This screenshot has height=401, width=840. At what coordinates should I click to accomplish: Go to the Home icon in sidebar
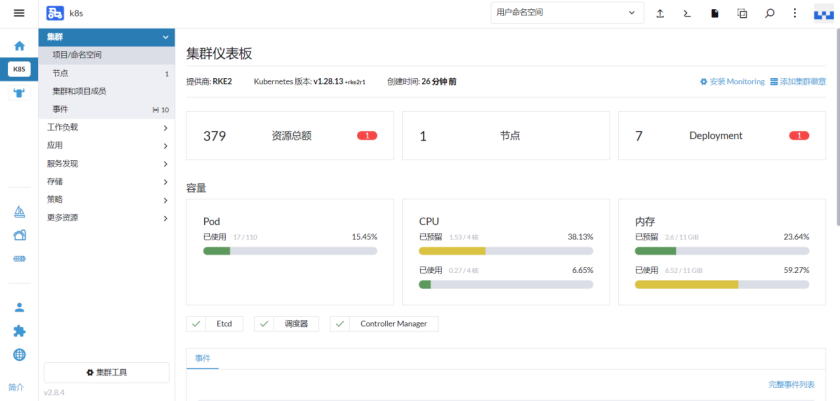click(19, 46)
